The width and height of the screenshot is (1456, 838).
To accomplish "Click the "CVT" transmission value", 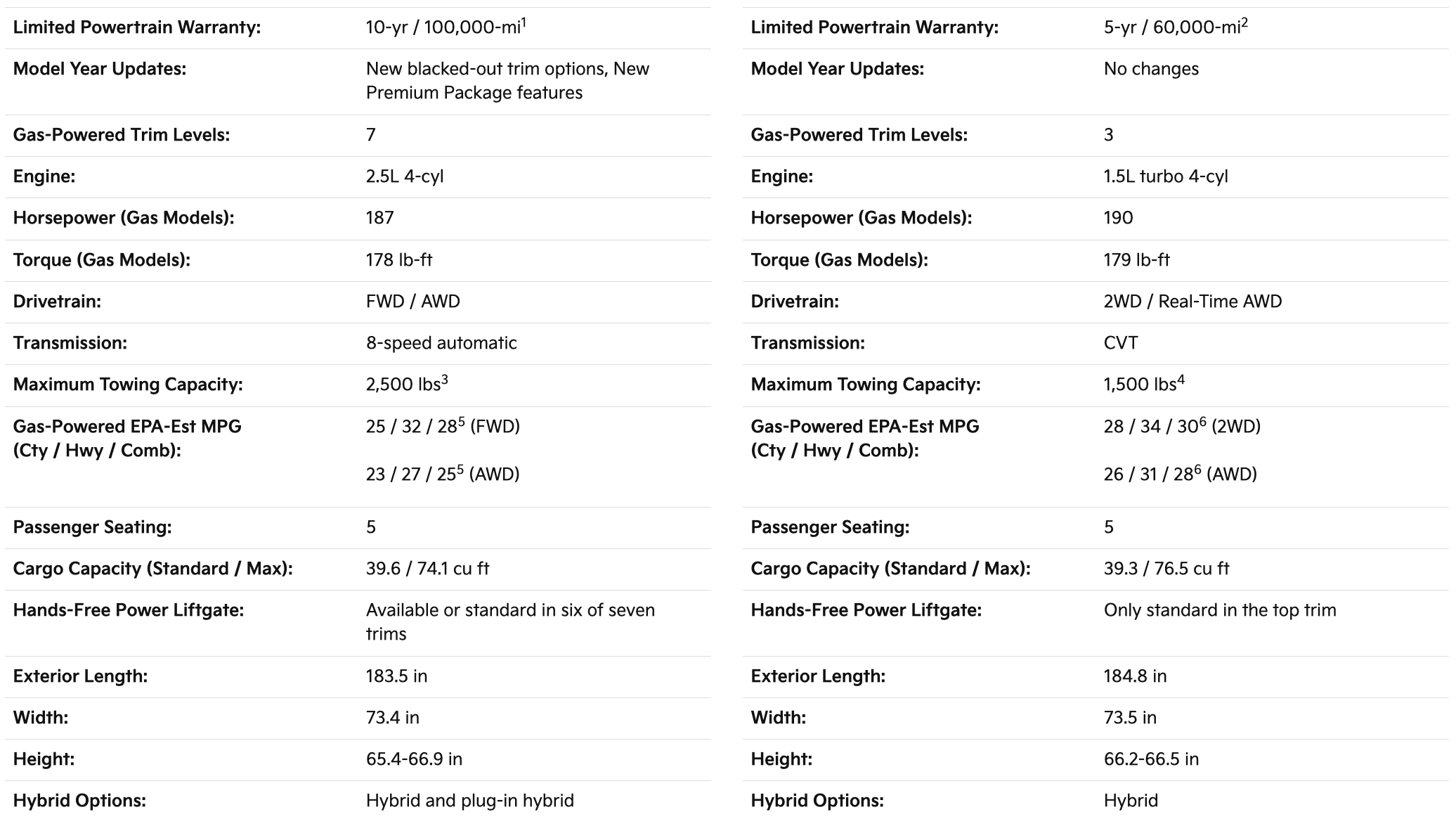I will tap(1121, 343).
